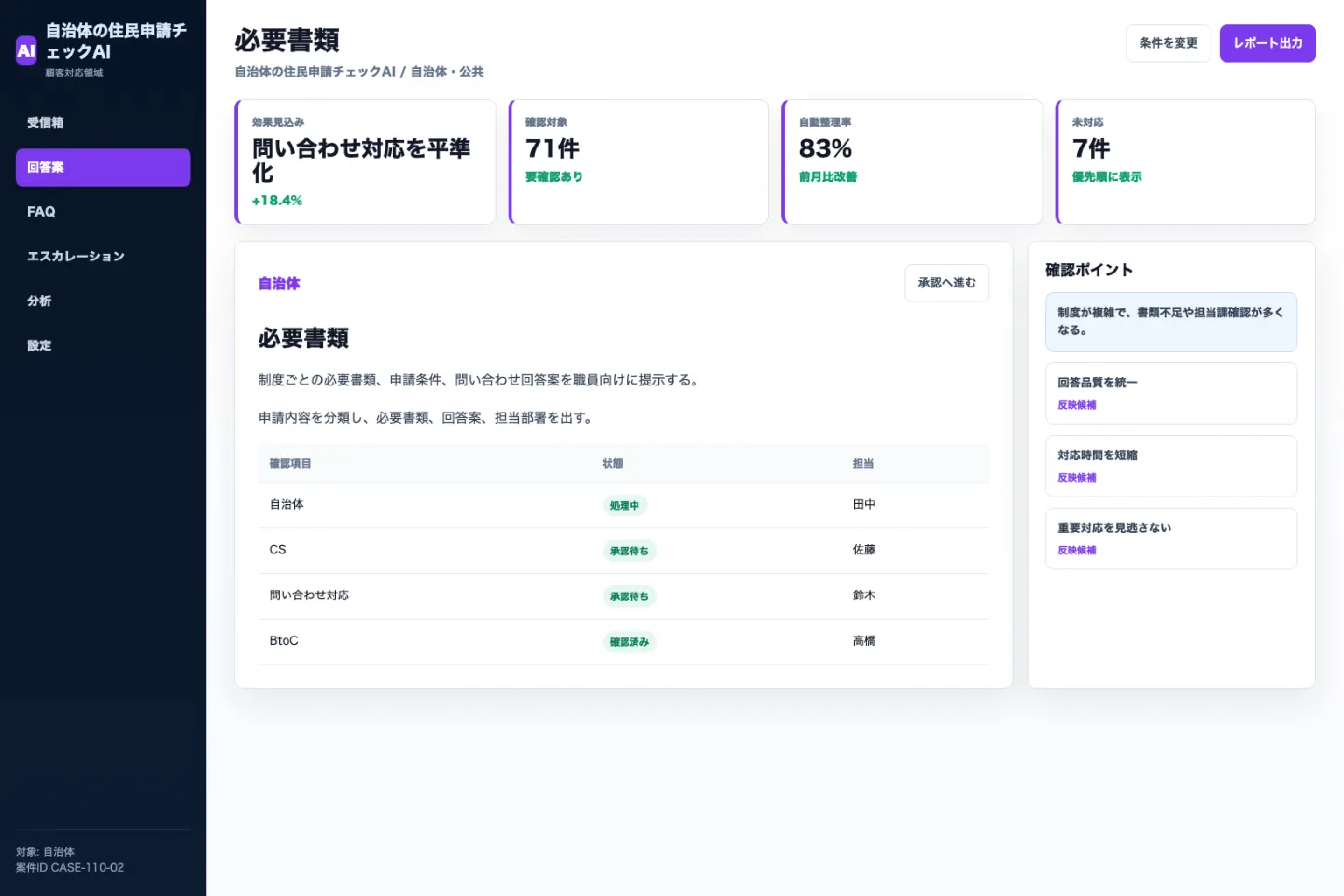
Task: Click the note starting with 制度が複雑で
Action: pyautogui.click(x=1171, y=322)
